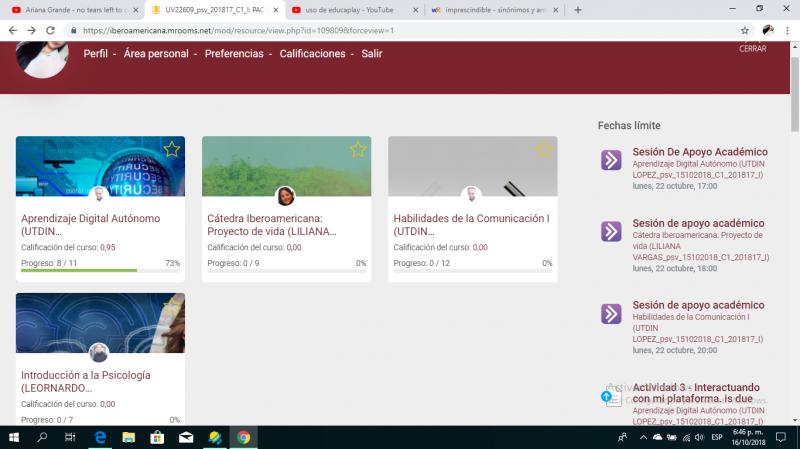Launch Microsoft Edge from taskbar
This screenshot has width=800, height=449.
[x=101, y=437]
